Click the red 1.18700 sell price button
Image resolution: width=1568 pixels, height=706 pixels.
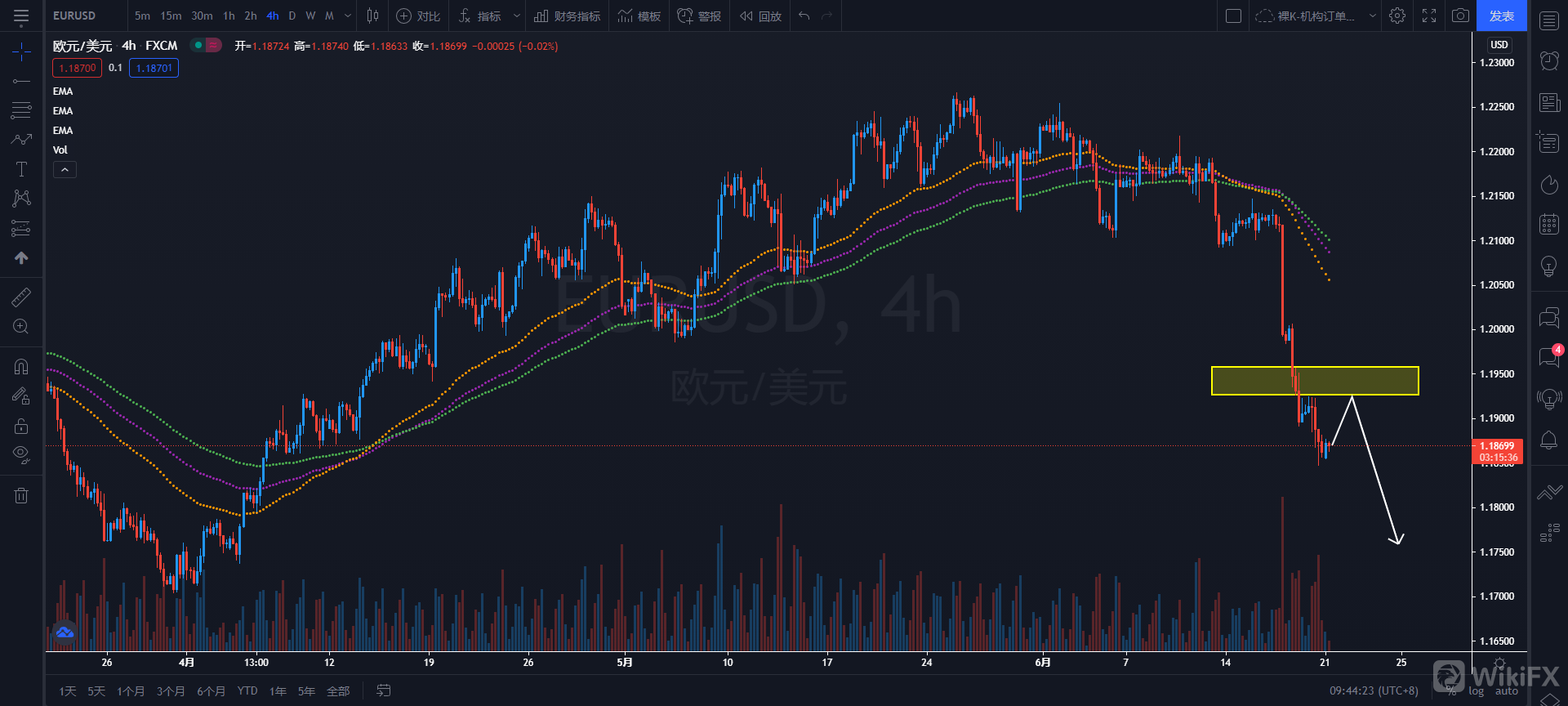[x=78, y=68]
